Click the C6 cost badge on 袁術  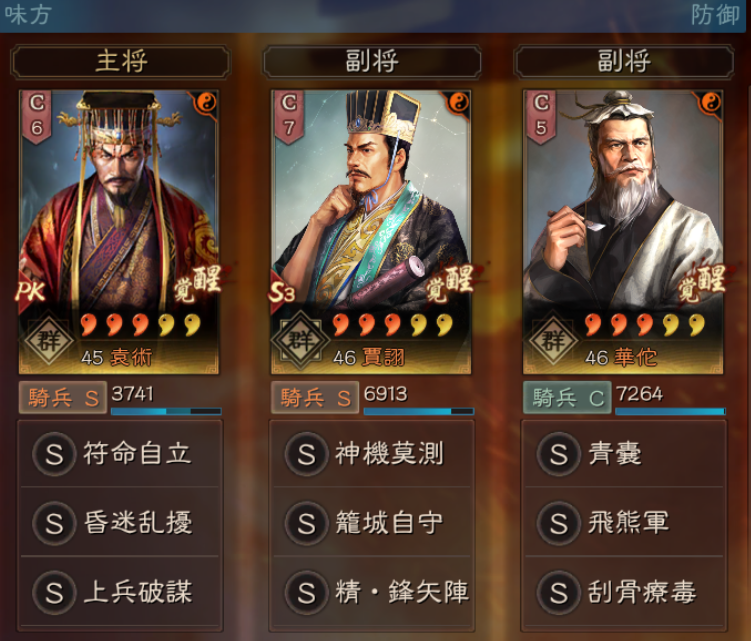(37, 116)
